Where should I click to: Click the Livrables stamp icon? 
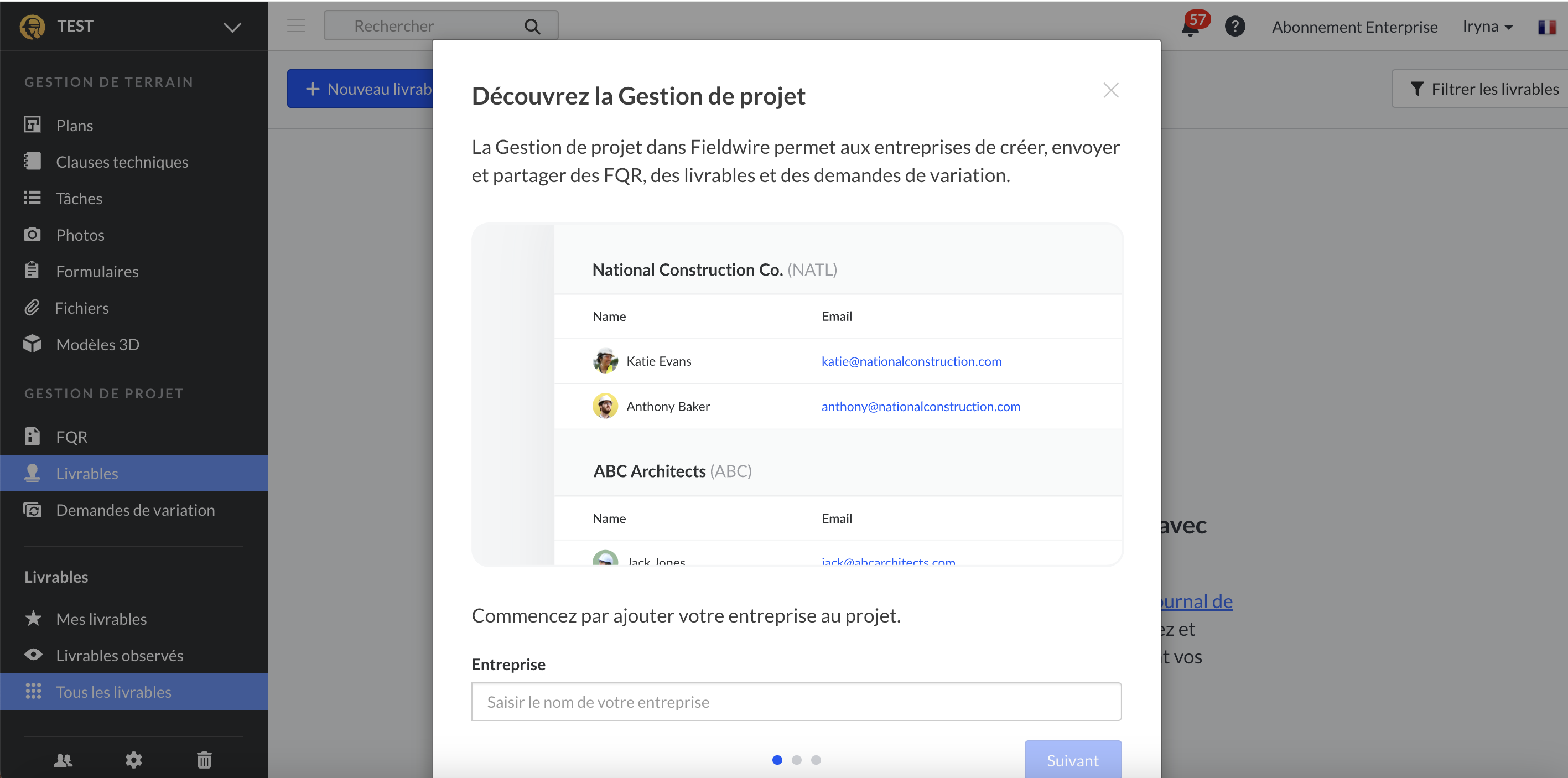[x=32, y=473]
